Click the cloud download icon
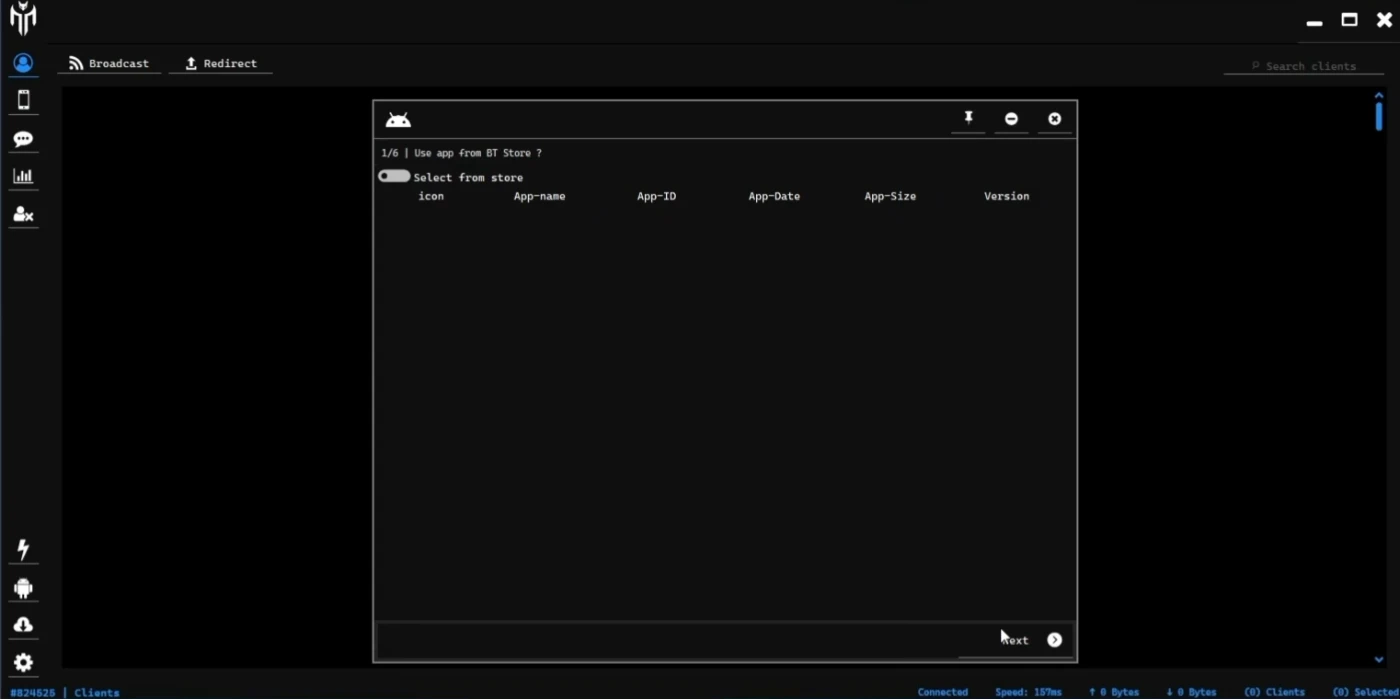 (23, 625)
